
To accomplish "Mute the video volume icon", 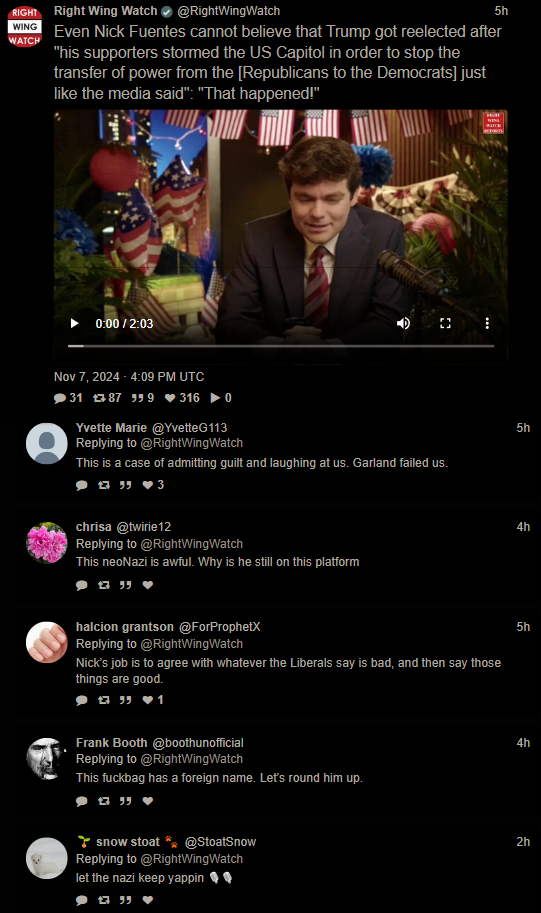I will coord(403,323).
